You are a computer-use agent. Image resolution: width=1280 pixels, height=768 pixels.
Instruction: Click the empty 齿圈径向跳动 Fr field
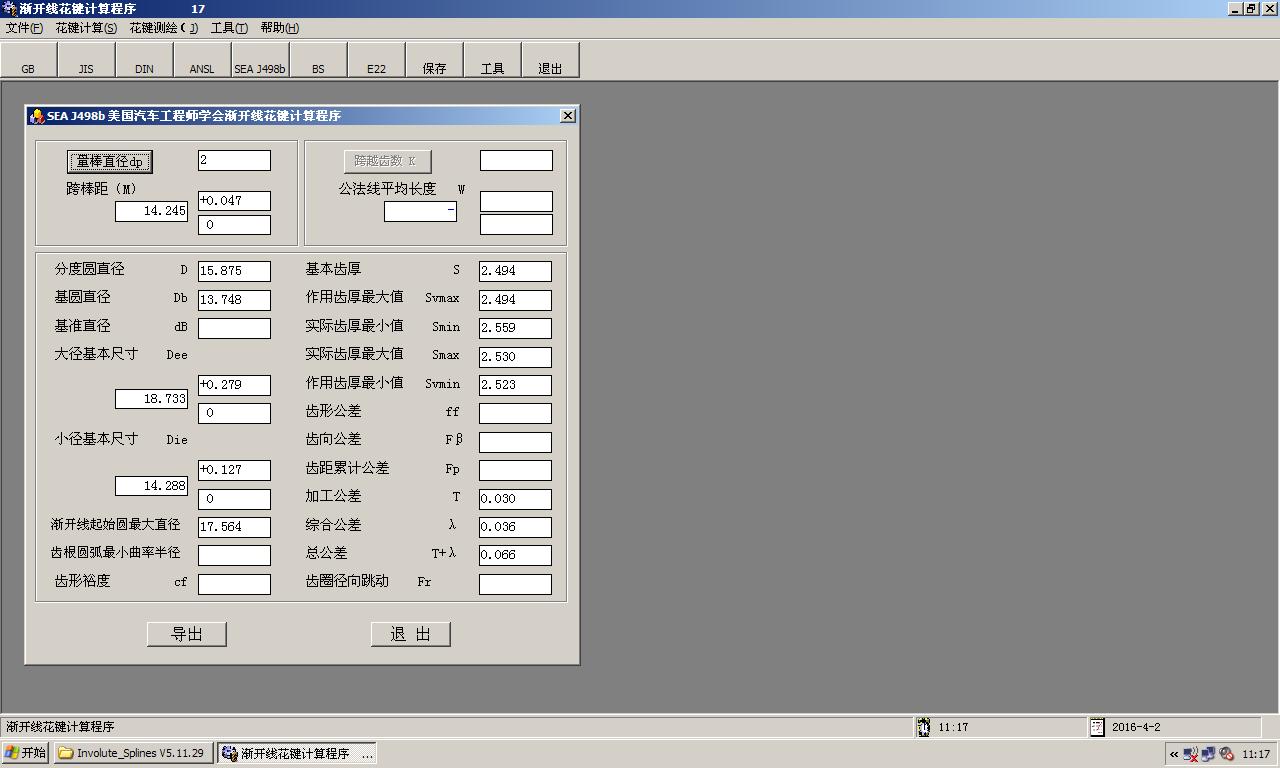point(515,584)
